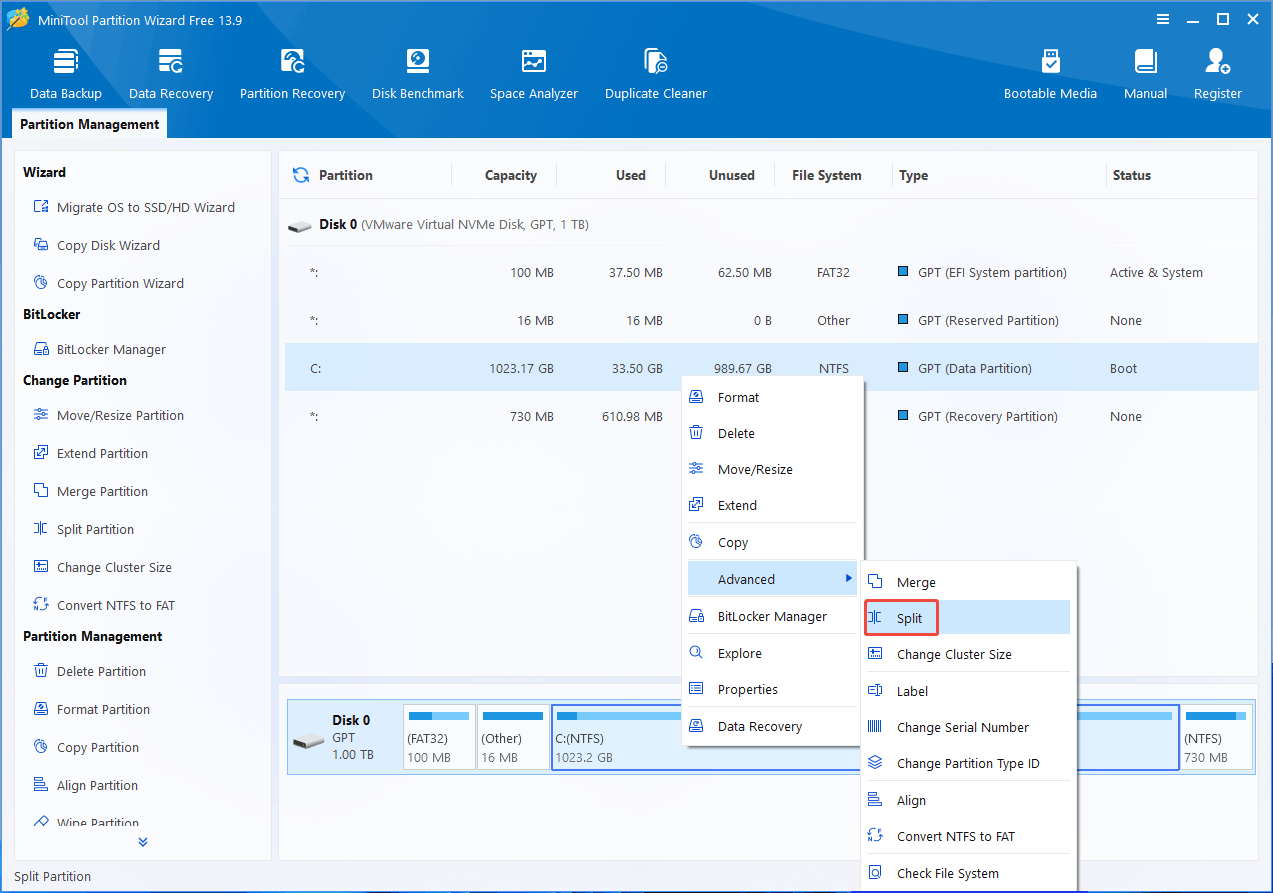This screenshot has width=1273, height=893.
Task: Choose Copy in context menu
Action: [772, 542]
